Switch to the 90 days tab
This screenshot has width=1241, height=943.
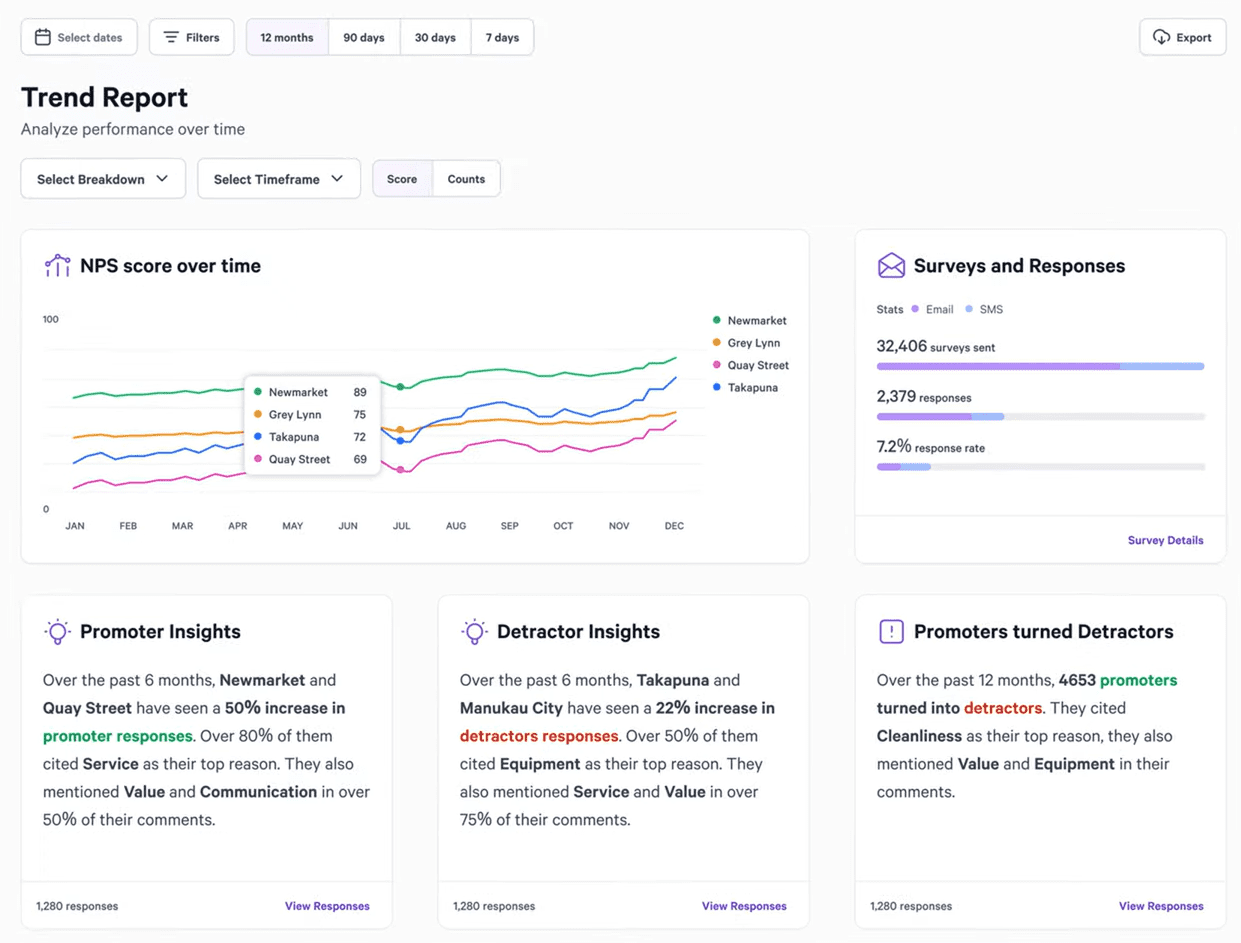[x=364, y=36]
